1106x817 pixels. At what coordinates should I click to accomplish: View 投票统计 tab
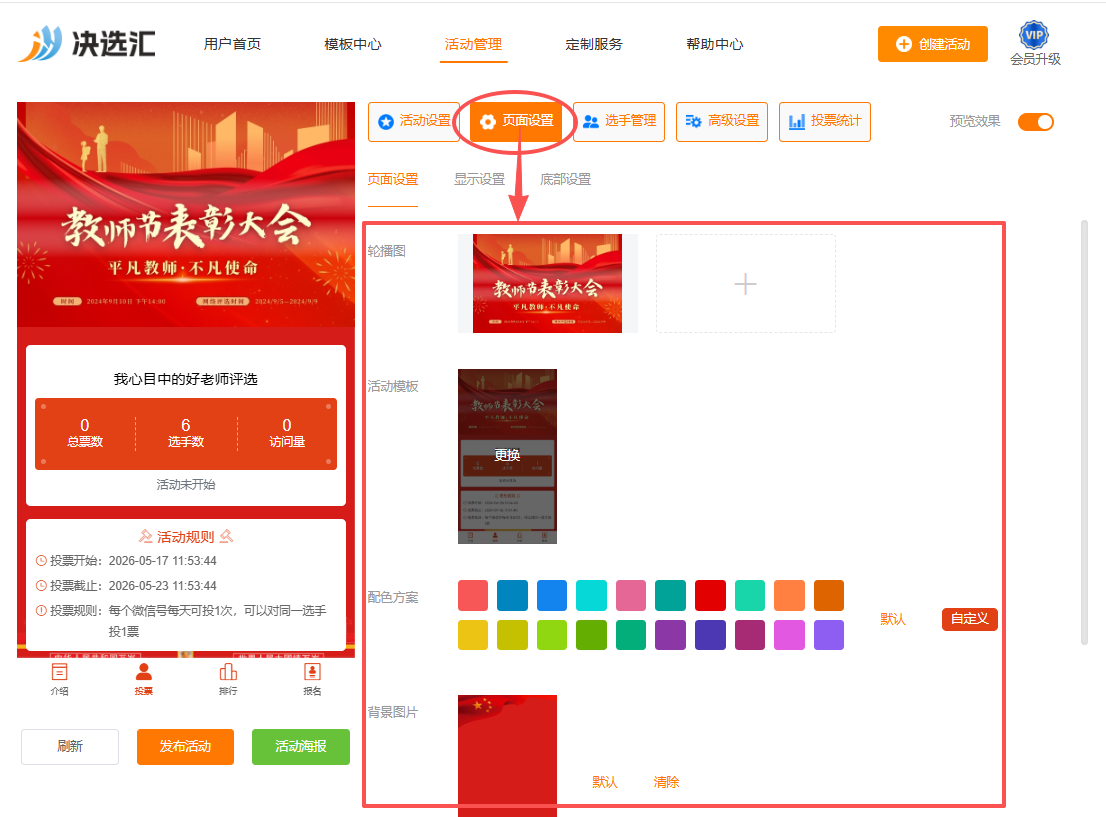(825, 121)
